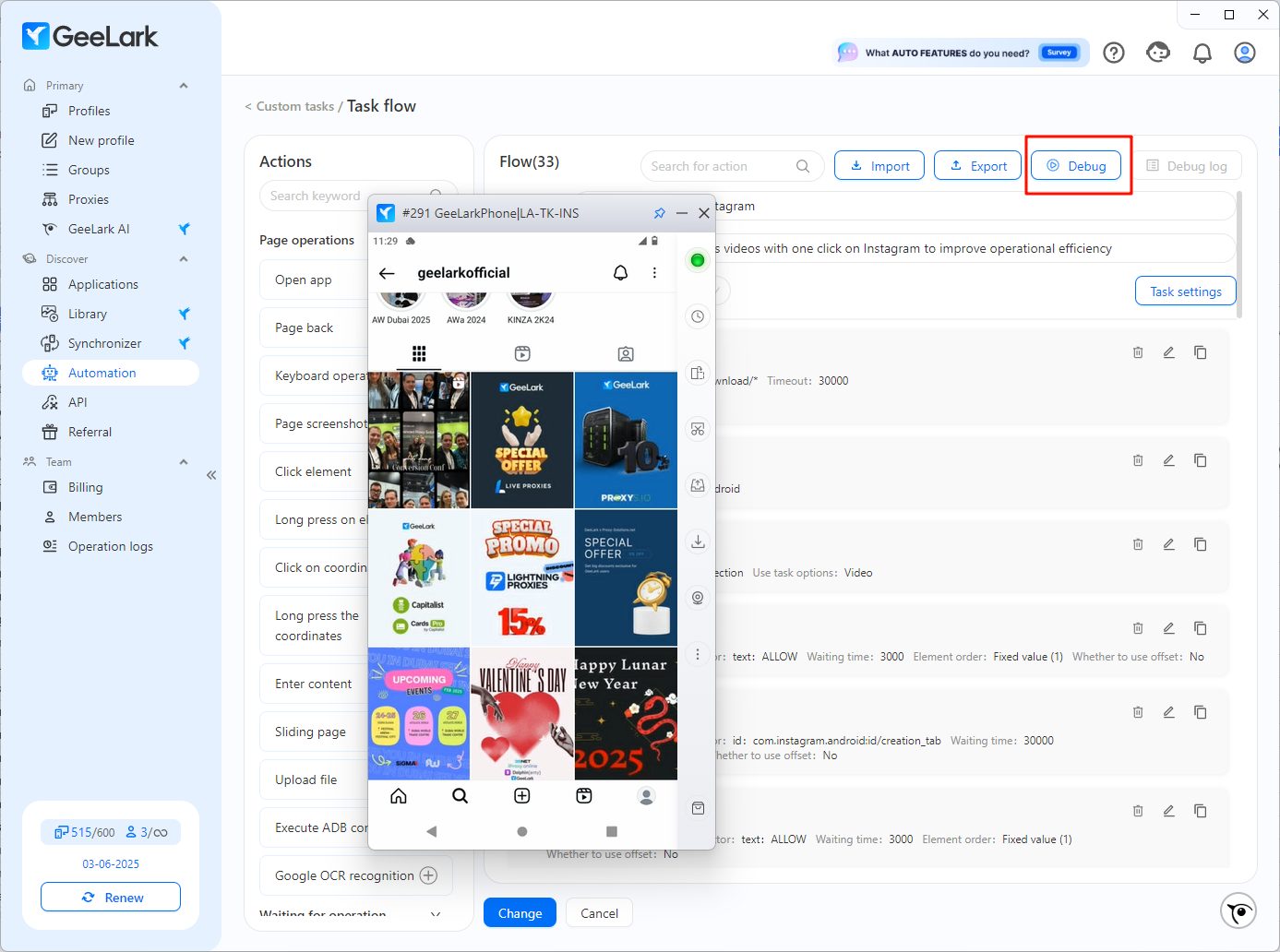Viewport: 1280px width, 952px height.
Task: Copy the step with Timeout 30000
Action: tap(1200, 352)
